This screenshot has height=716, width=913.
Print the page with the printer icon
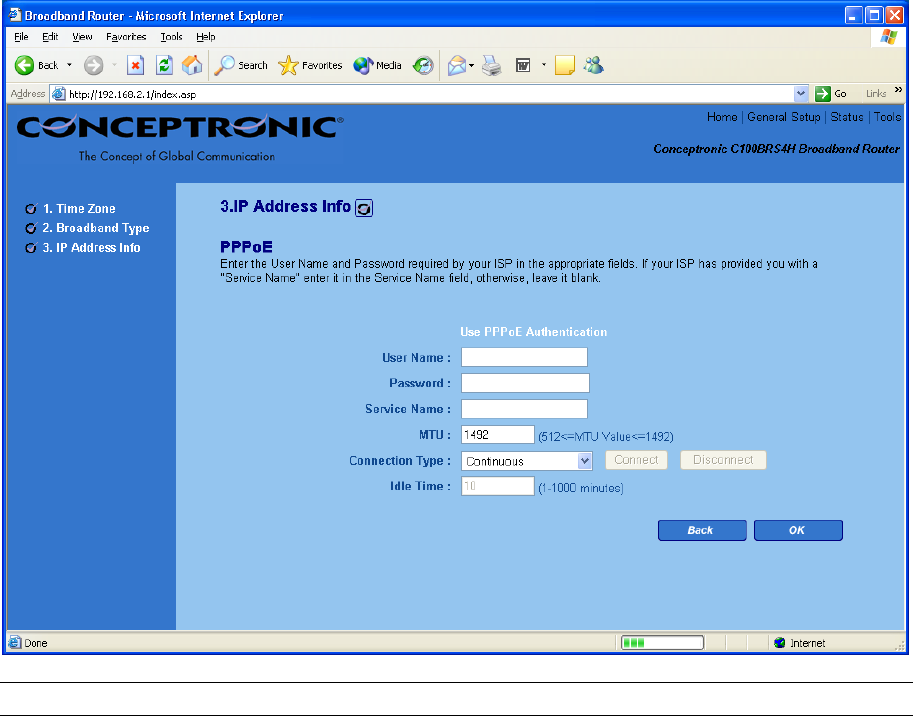[x=492, y=65]
